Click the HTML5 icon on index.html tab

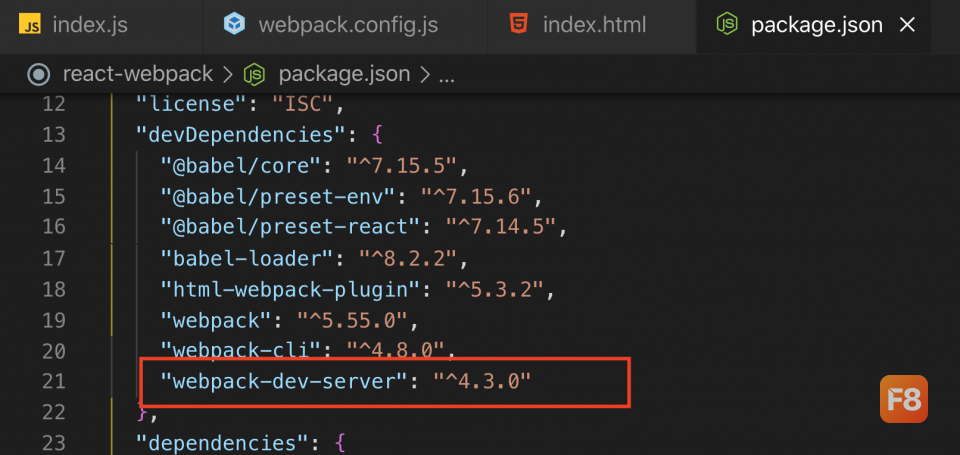pyautogui.click(x=518, y=24)
